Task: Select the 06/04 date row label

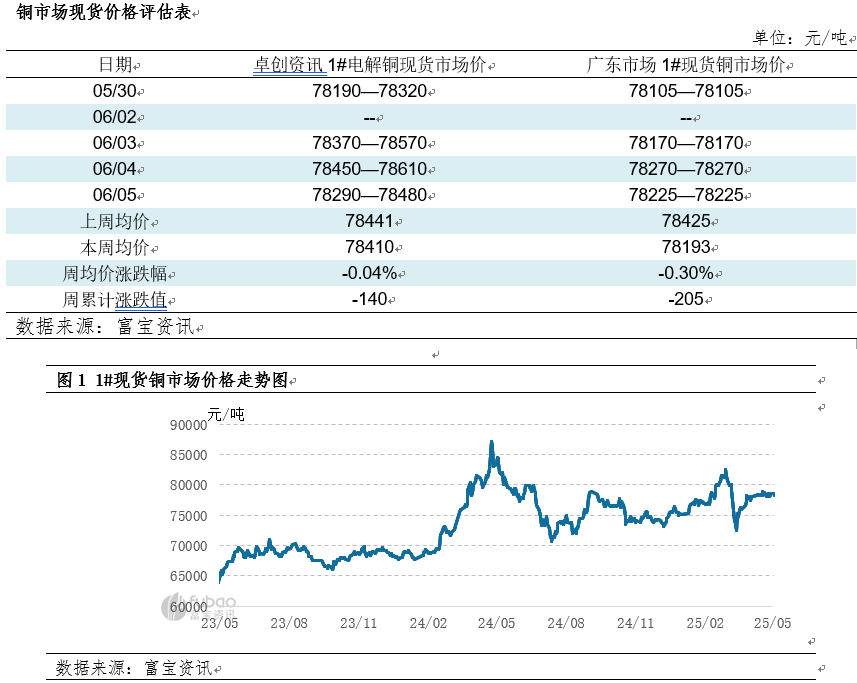Action: click(x=114, y=169)
